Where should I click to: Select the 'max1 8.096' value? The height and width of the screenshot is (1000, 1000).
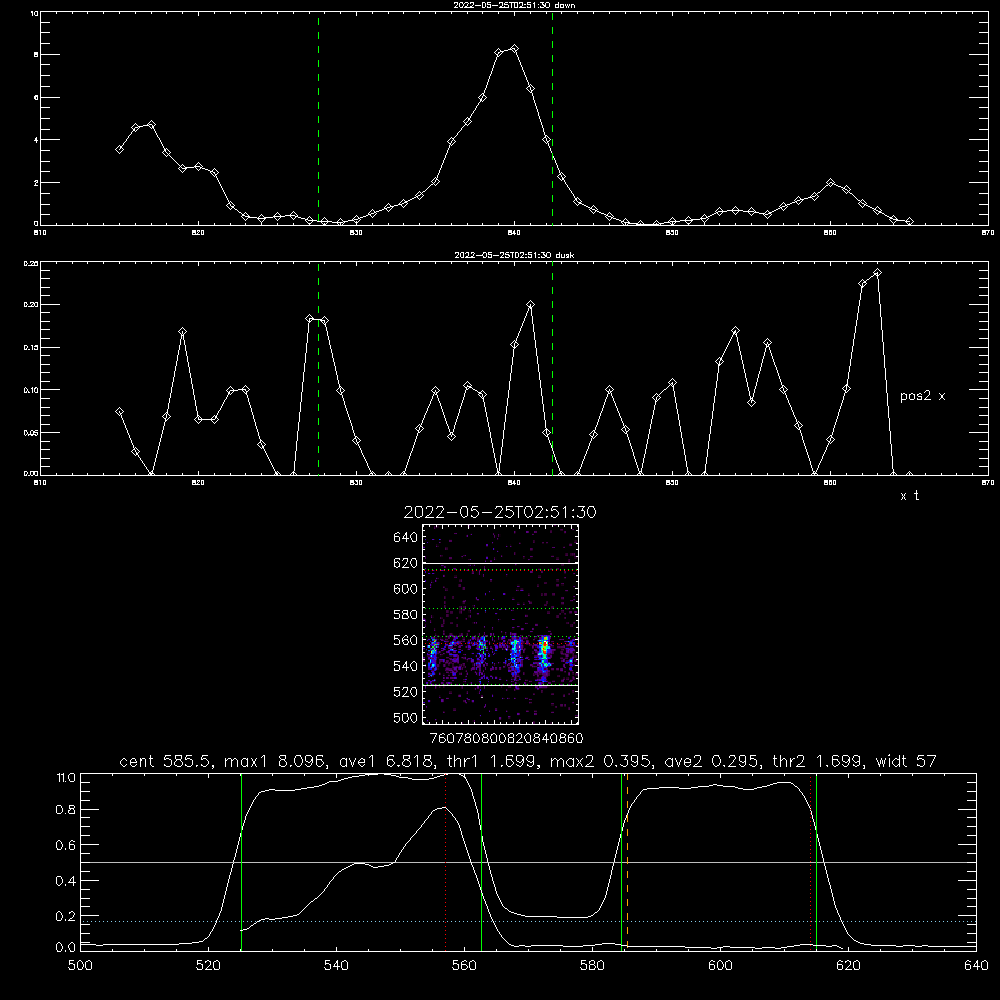(276, 761)
